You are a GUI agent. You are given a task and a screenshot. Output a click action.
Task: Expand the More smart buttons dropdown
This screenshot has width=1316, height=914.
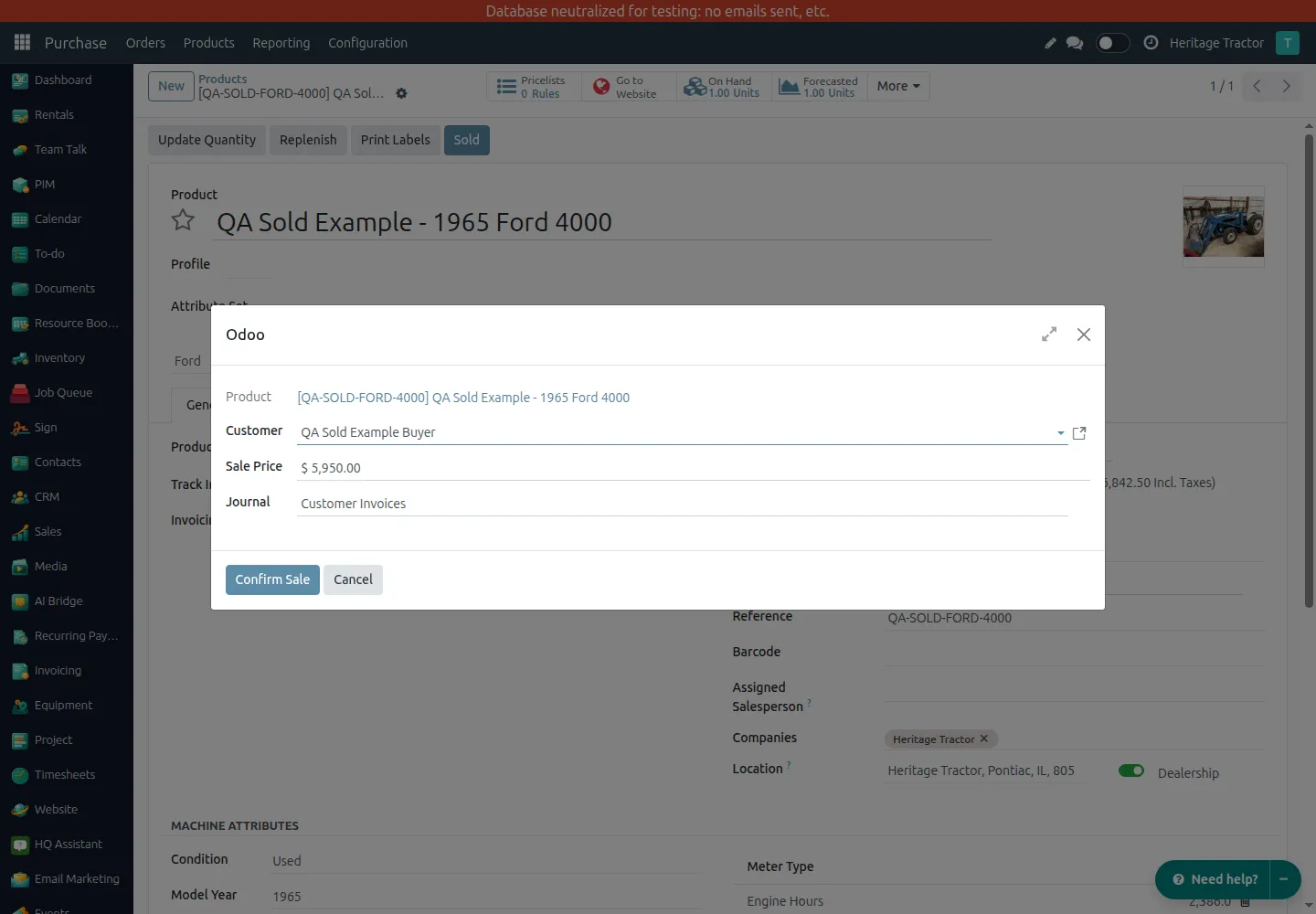898,86
